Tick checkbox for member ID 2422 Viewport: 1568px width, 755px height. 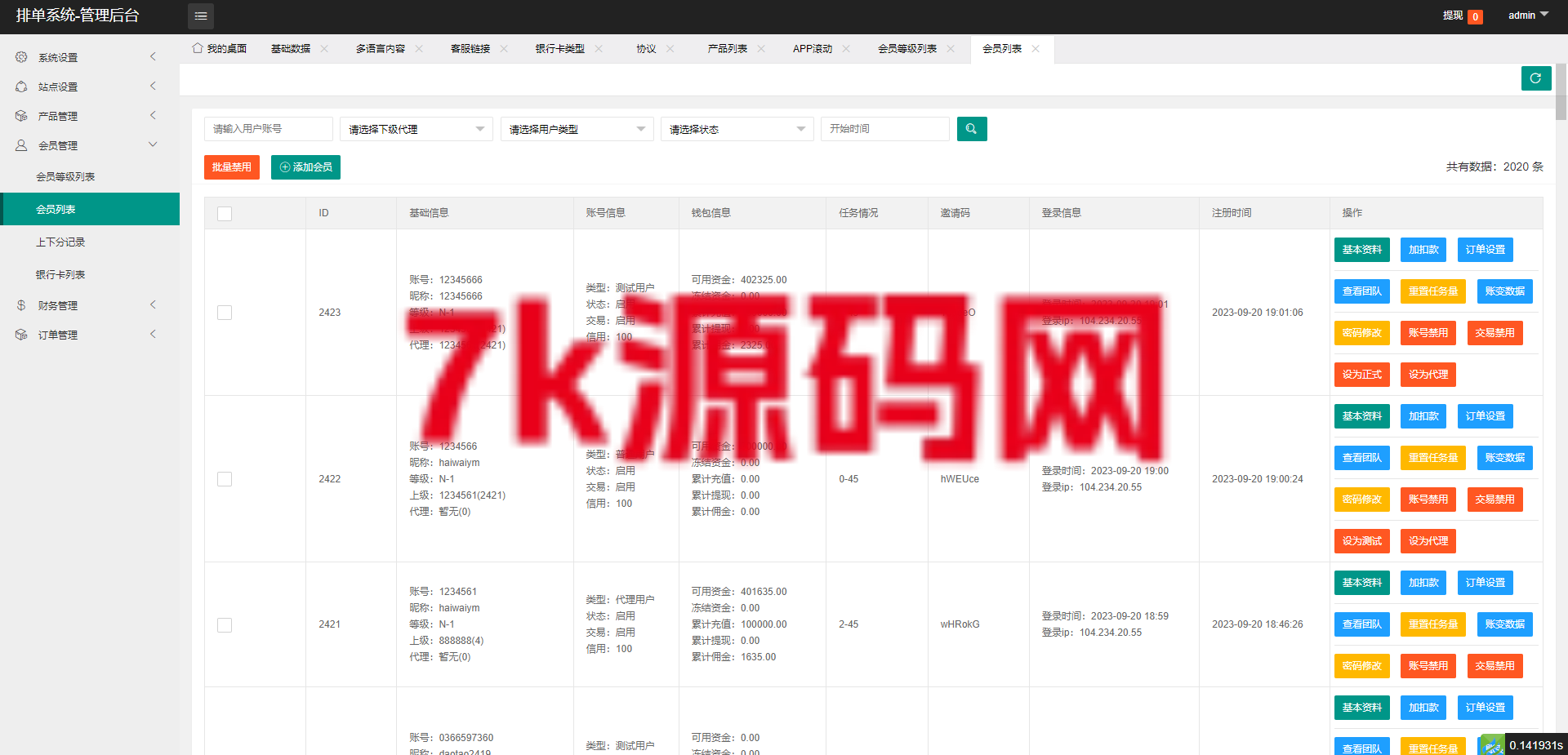coord(225,479)
